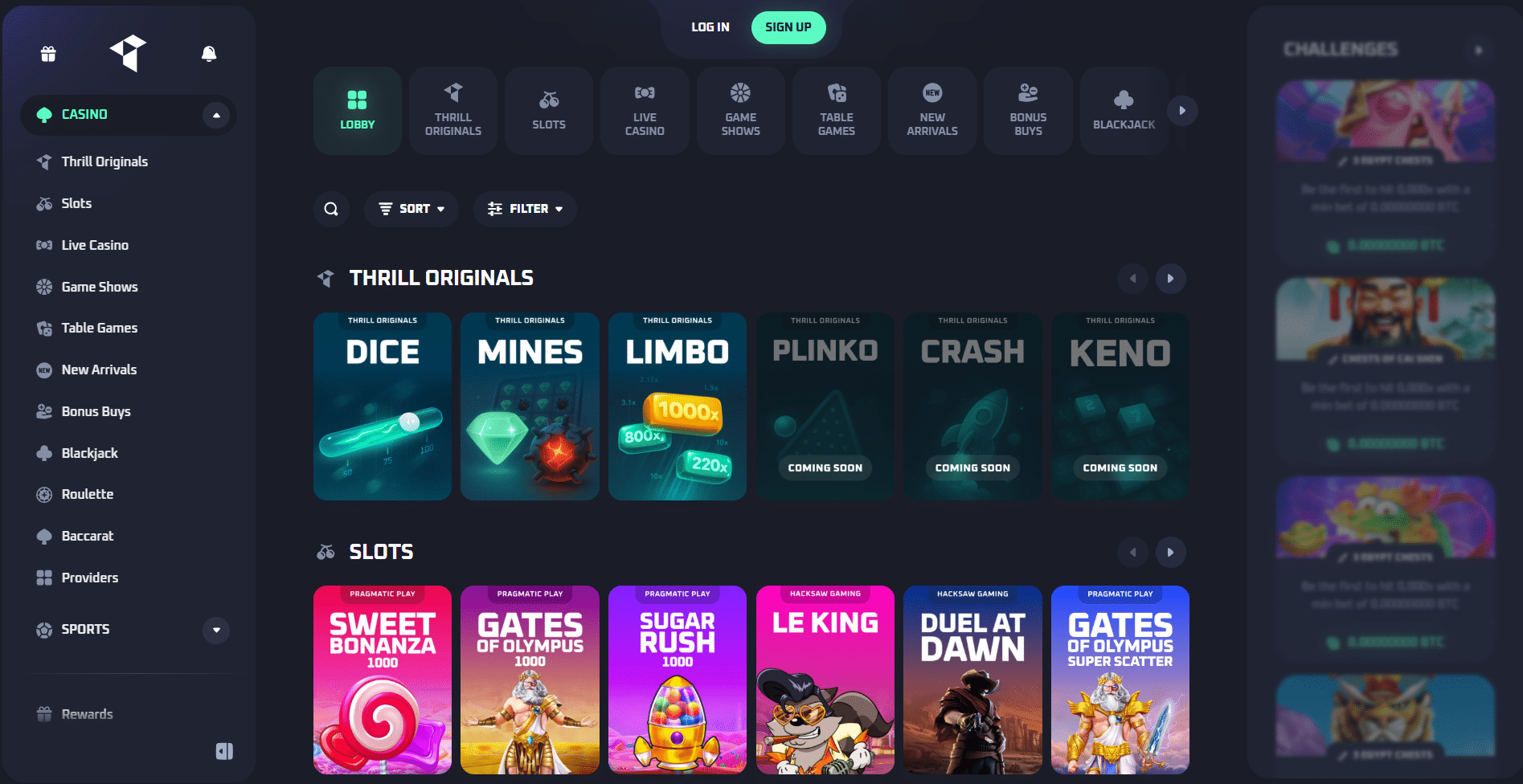This screenshot has width=1523, height=784.
Task: Open the gift rewards icon
Action: coord(48,54)
